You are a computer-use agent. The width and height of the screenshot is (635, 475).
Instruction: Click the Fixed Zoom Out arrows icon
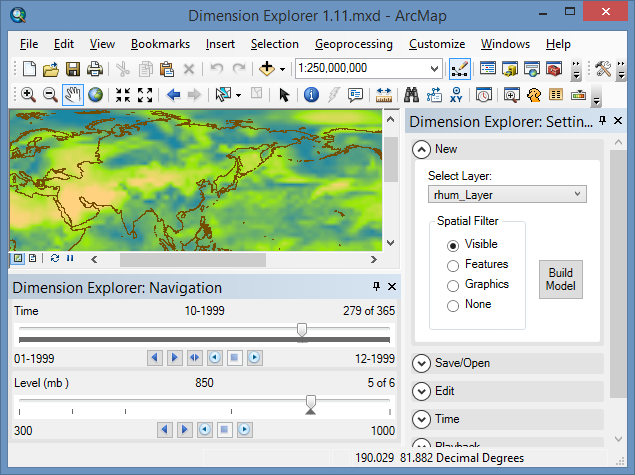[x=145, y=95]
